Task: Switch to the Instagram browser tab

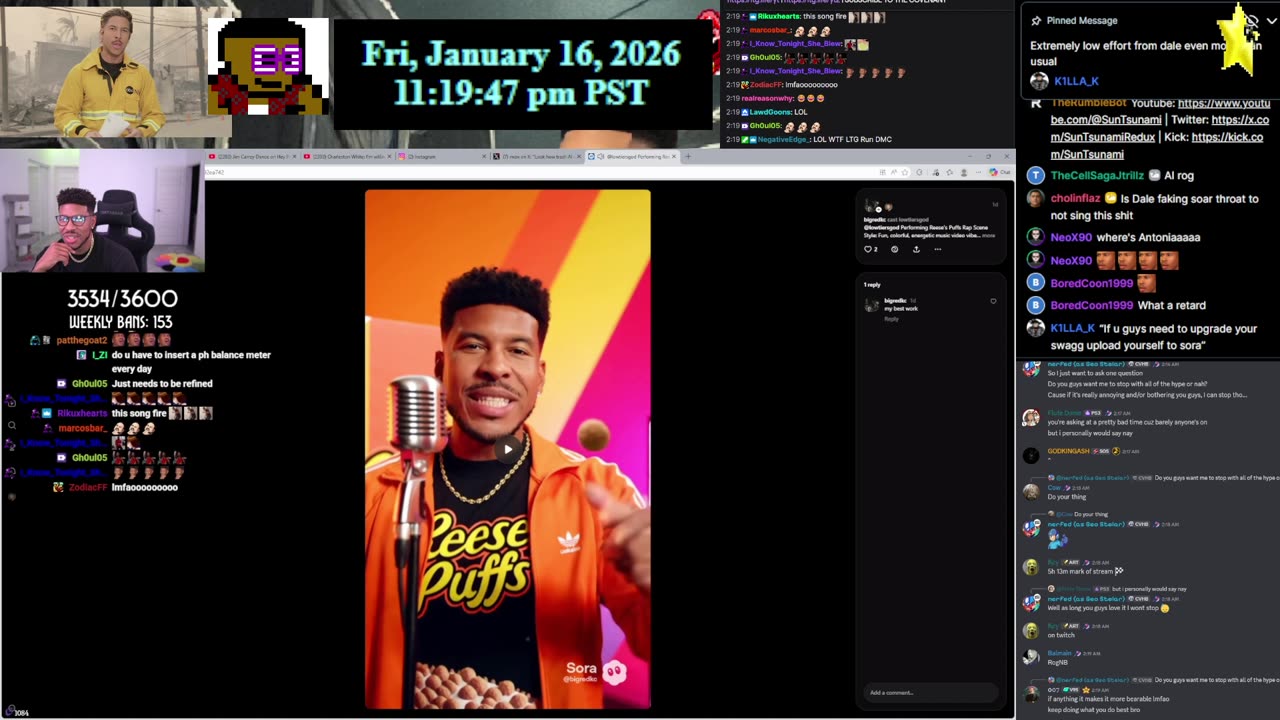Action: tap(442, 156)
